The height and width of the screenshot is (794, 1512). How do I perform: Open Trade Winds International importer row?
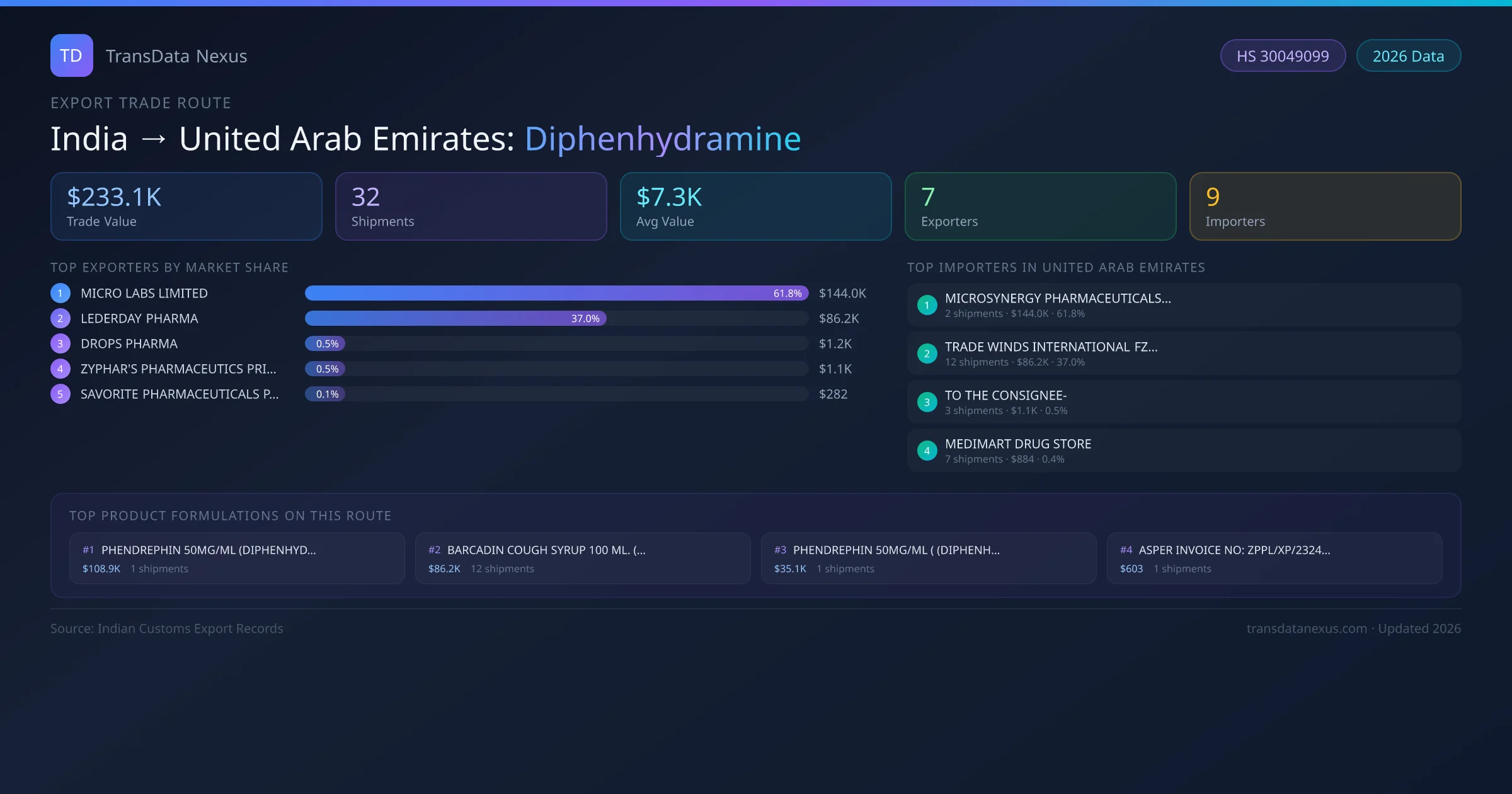1183,354
